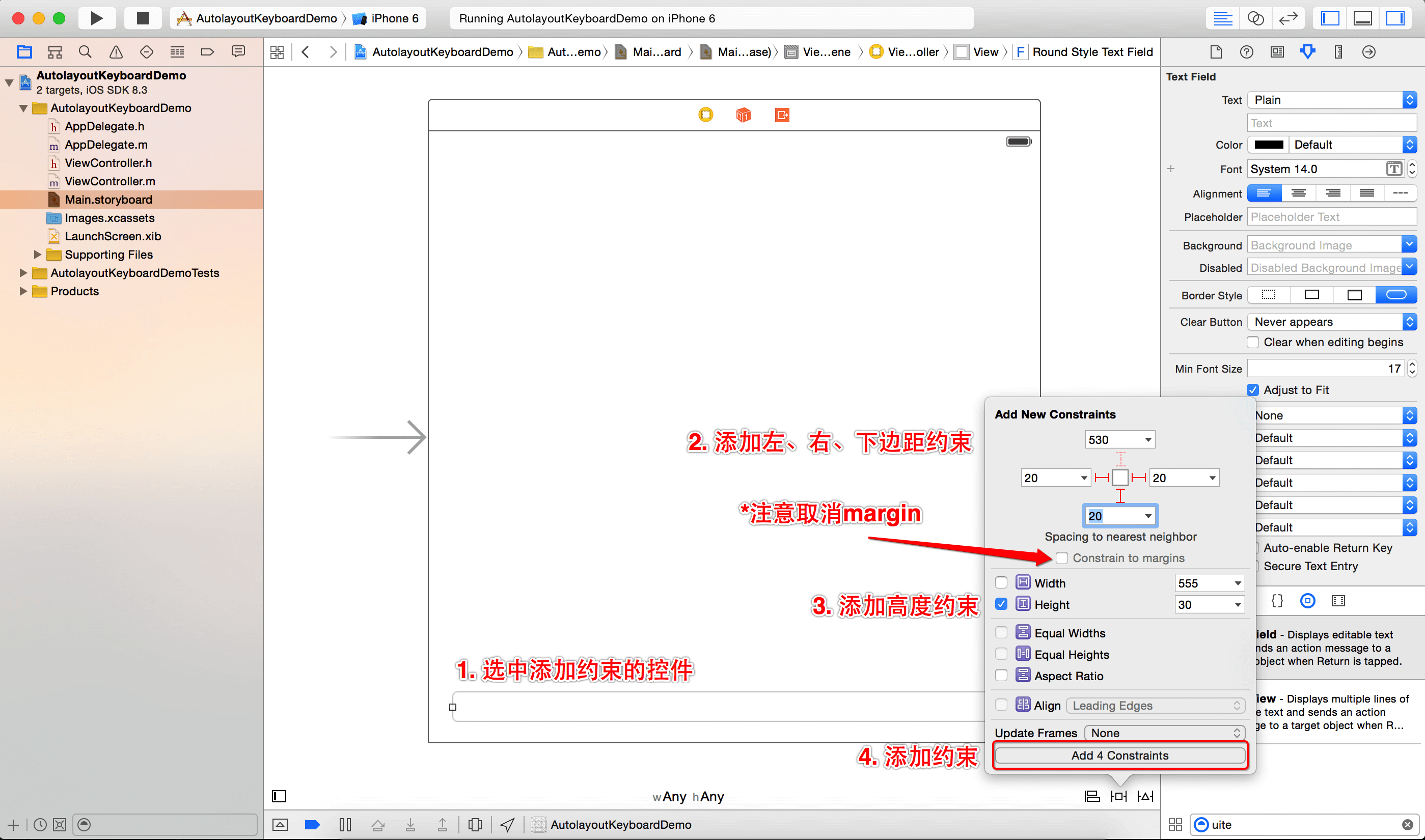Uncheck the Height constraint checkbox
This screenshot has height=840, width=1425.
1001,604
